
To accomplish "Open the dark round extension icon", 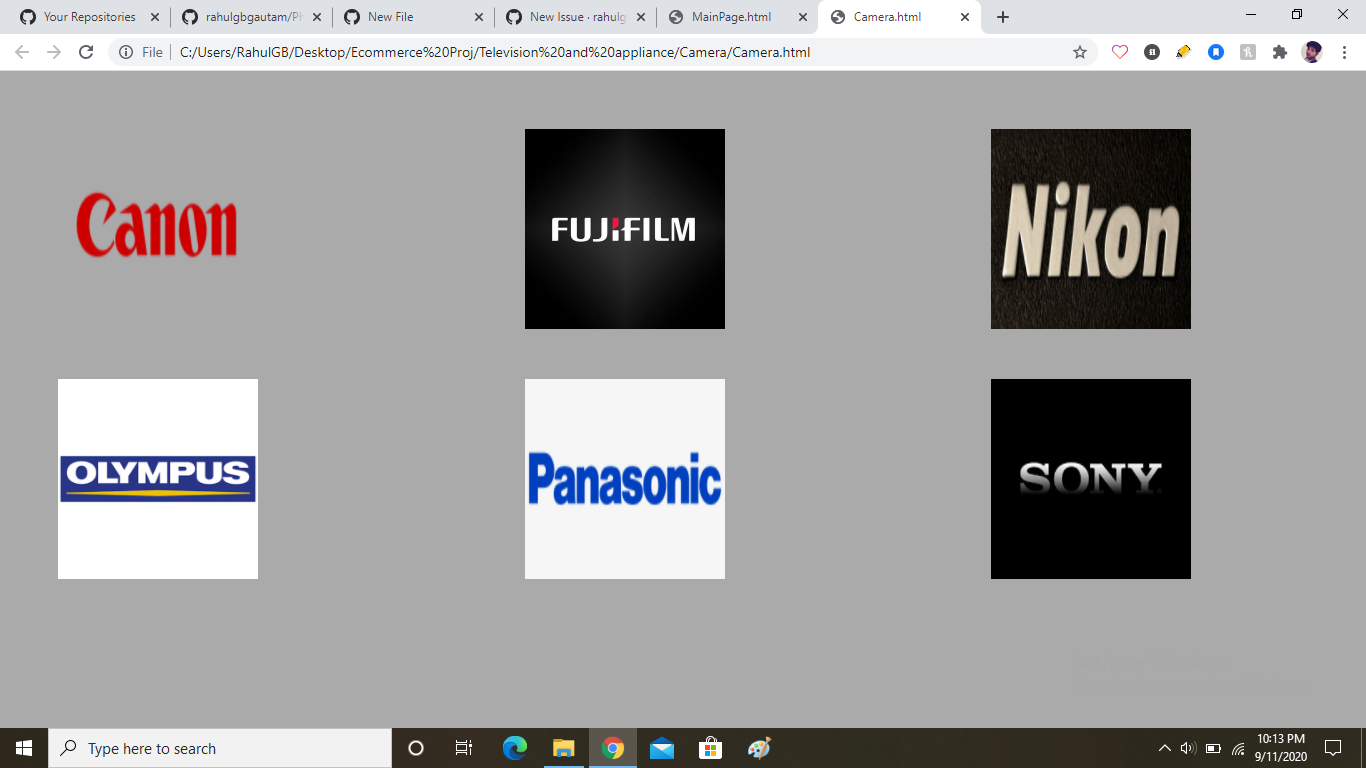I will pos(1152,52).
